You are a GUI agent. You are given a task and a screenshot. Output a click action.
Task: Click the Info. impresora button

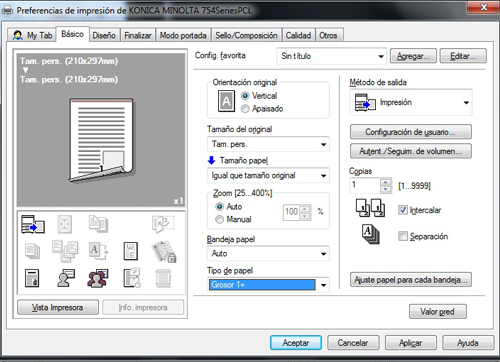point(143,307)
